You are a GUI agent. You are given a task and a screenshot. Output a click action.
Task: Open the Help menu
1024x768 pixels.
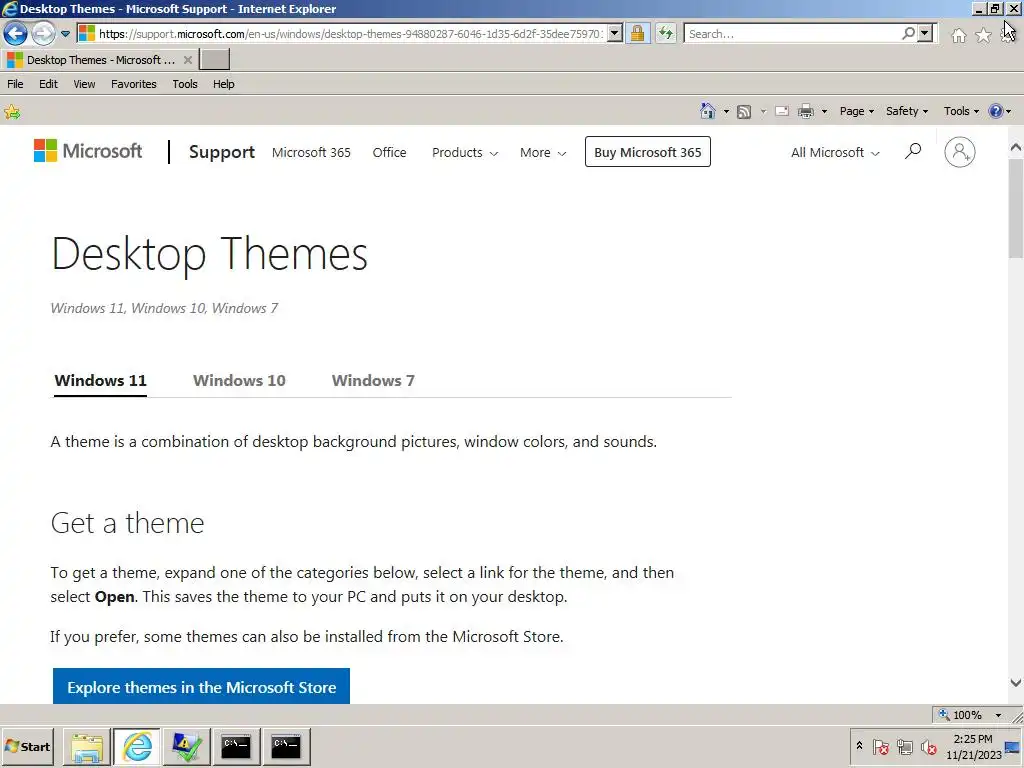click(223, 84)
